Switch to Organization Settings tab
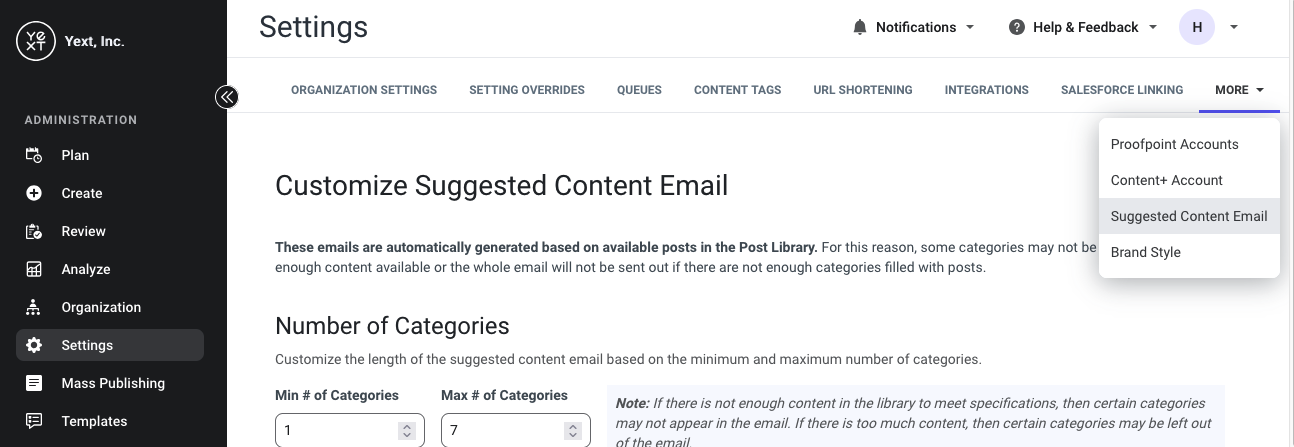The image size is (1294, 447). (364, 90)
